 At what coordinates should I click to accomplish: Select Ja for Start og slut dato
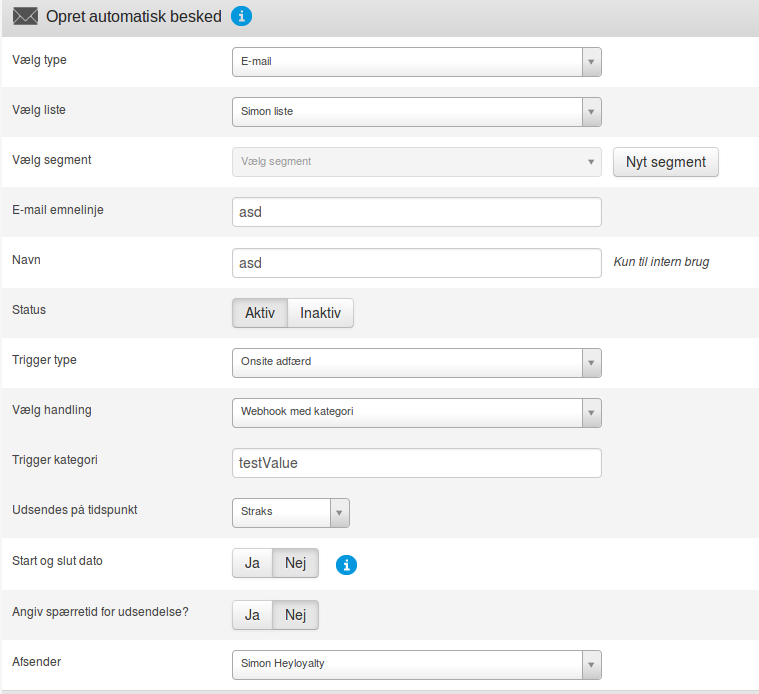coord(252,564)
